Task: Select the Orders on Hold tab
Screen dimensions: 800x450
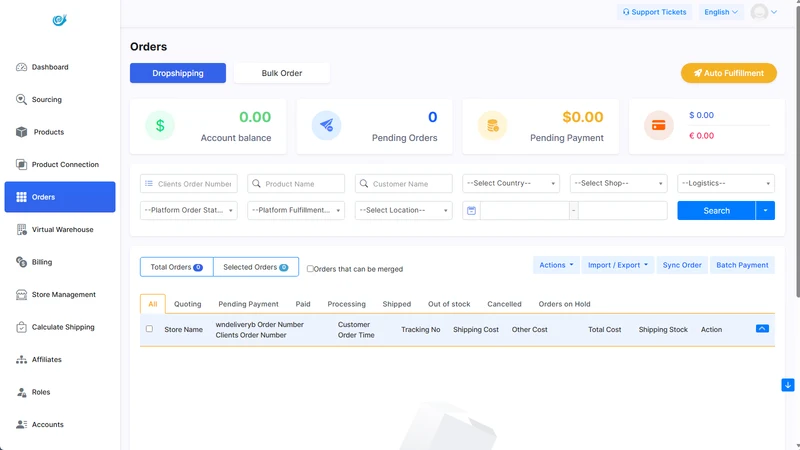Action: tap(564, 304)
